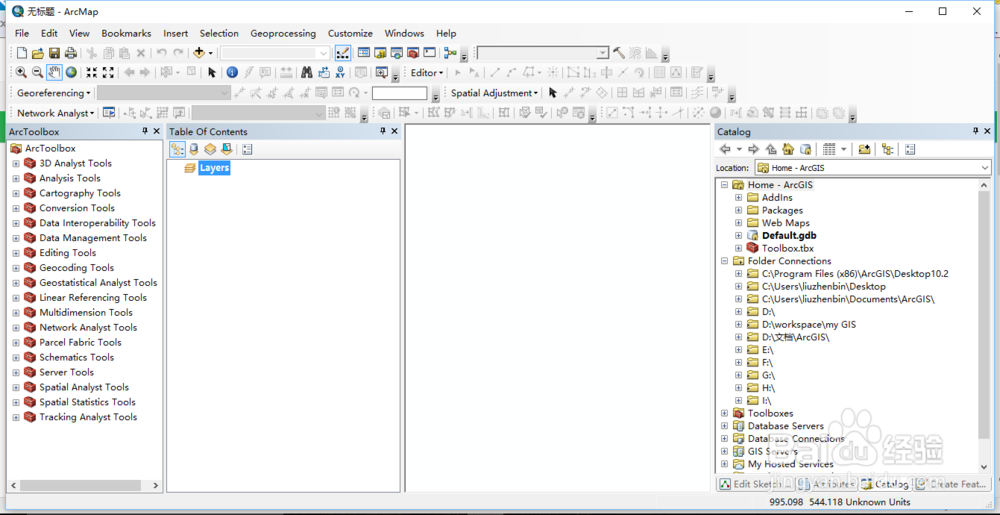Switch to the Edit Sketch tab

point(754,484)
